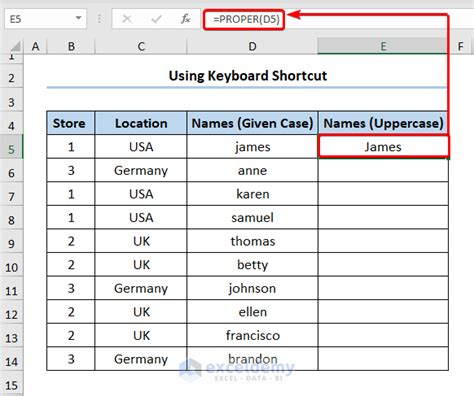Click the cell containing 'brandon'

[x=252, y=359]
